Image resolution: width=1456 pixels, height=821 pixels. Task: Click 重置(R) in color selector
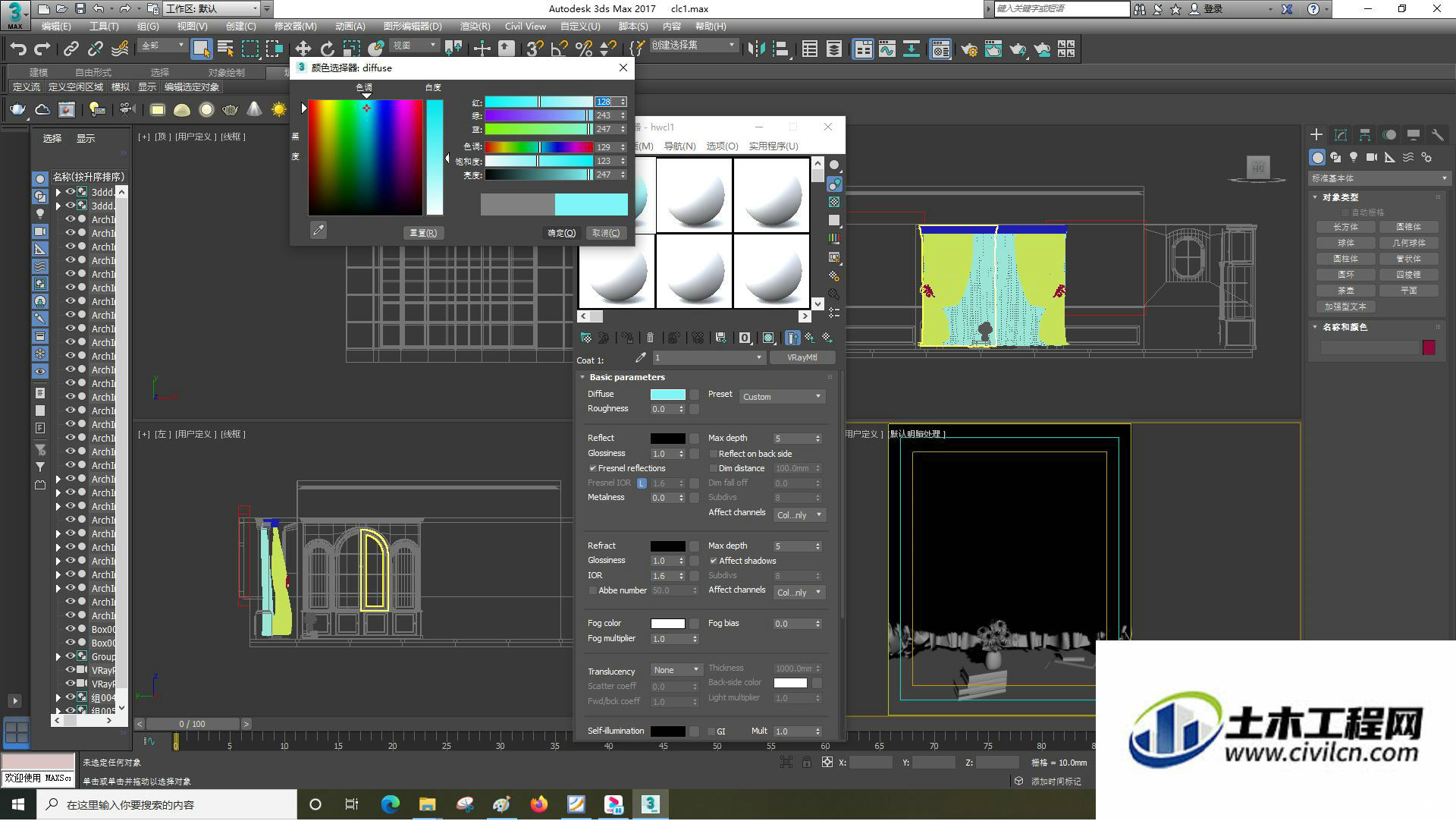tap(423, 233)
